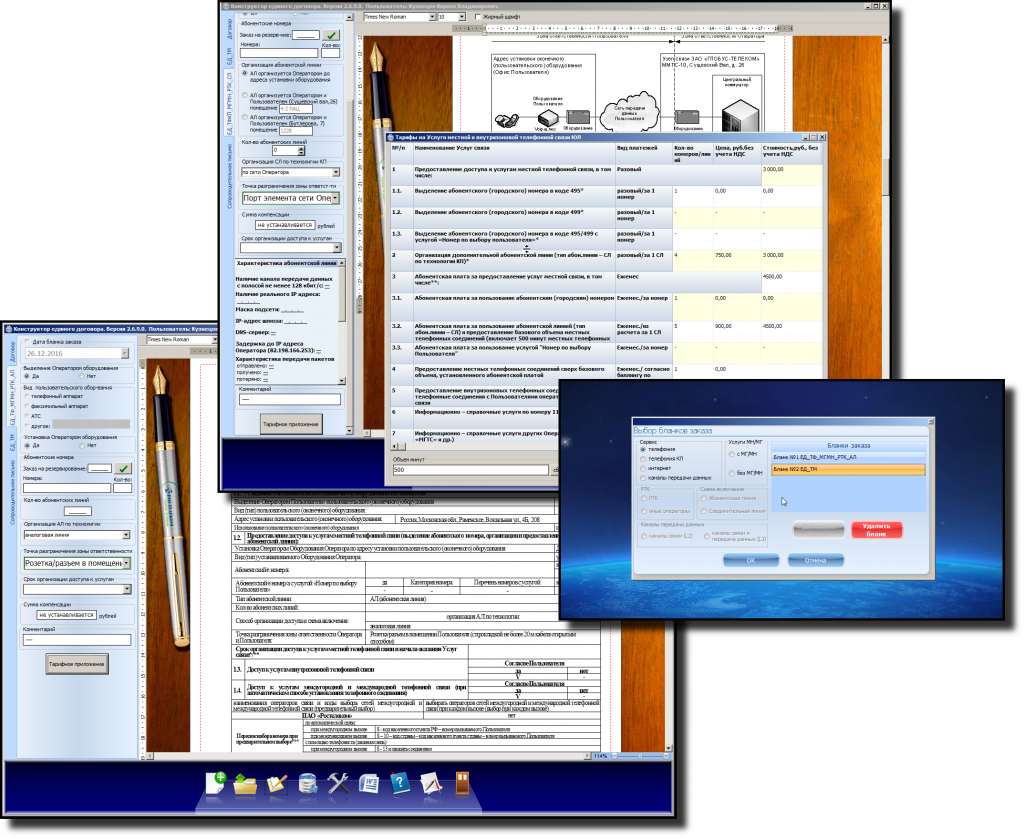Open 'Сопроводительное письмо' tab in bottom-left window

[11, 492]
